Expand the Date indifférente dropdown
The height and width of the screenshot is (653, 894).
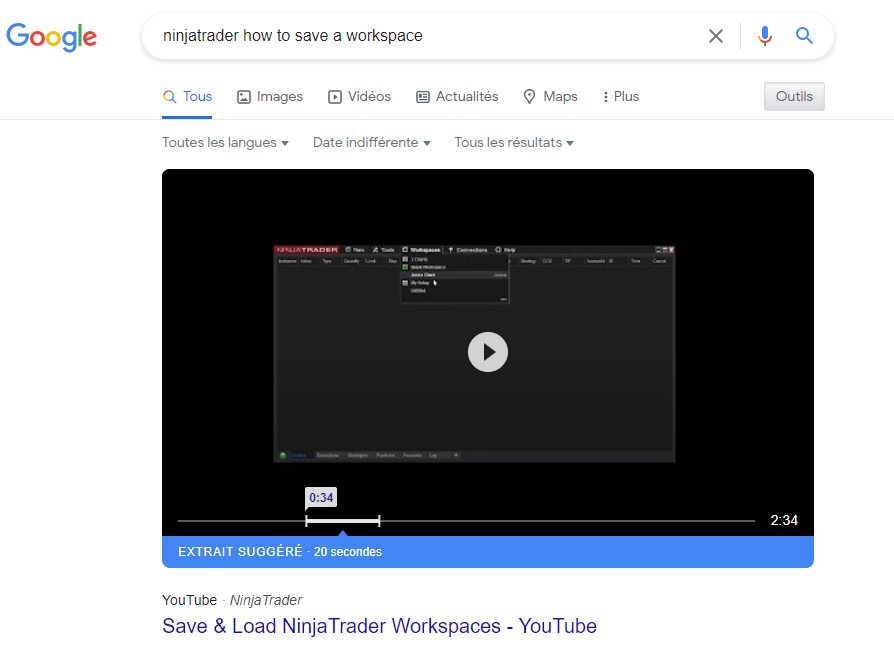(x=371, y=143)
